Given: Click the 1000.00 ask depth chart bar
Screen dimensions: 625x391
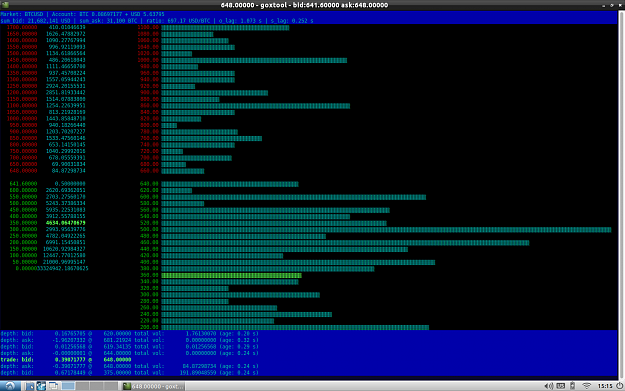Looking at the screenshot, I should (x=254, y=61).
